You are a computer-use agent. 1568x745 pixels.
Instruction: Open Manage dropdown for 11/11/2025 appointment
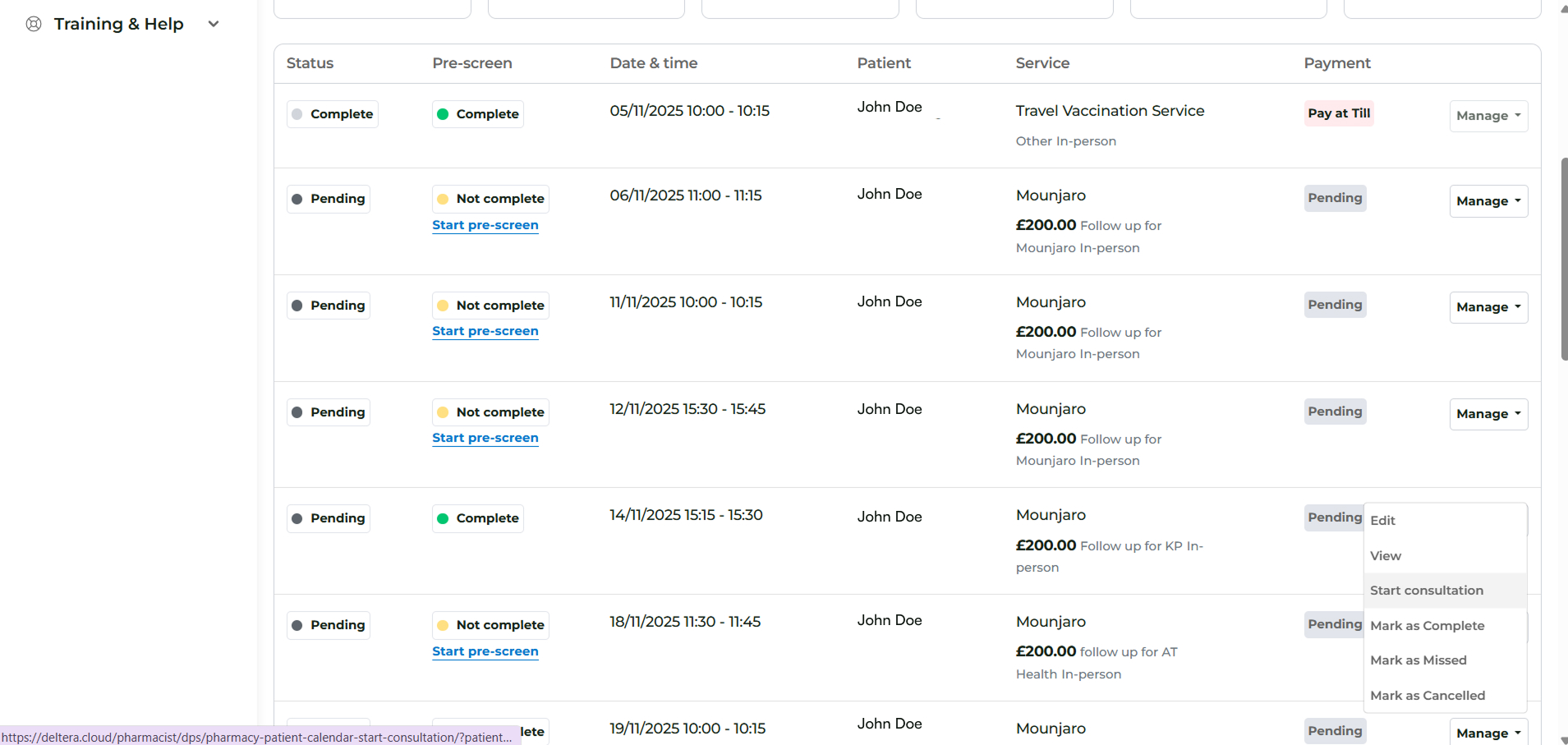pyautogui.click(x=1488, y=307)
